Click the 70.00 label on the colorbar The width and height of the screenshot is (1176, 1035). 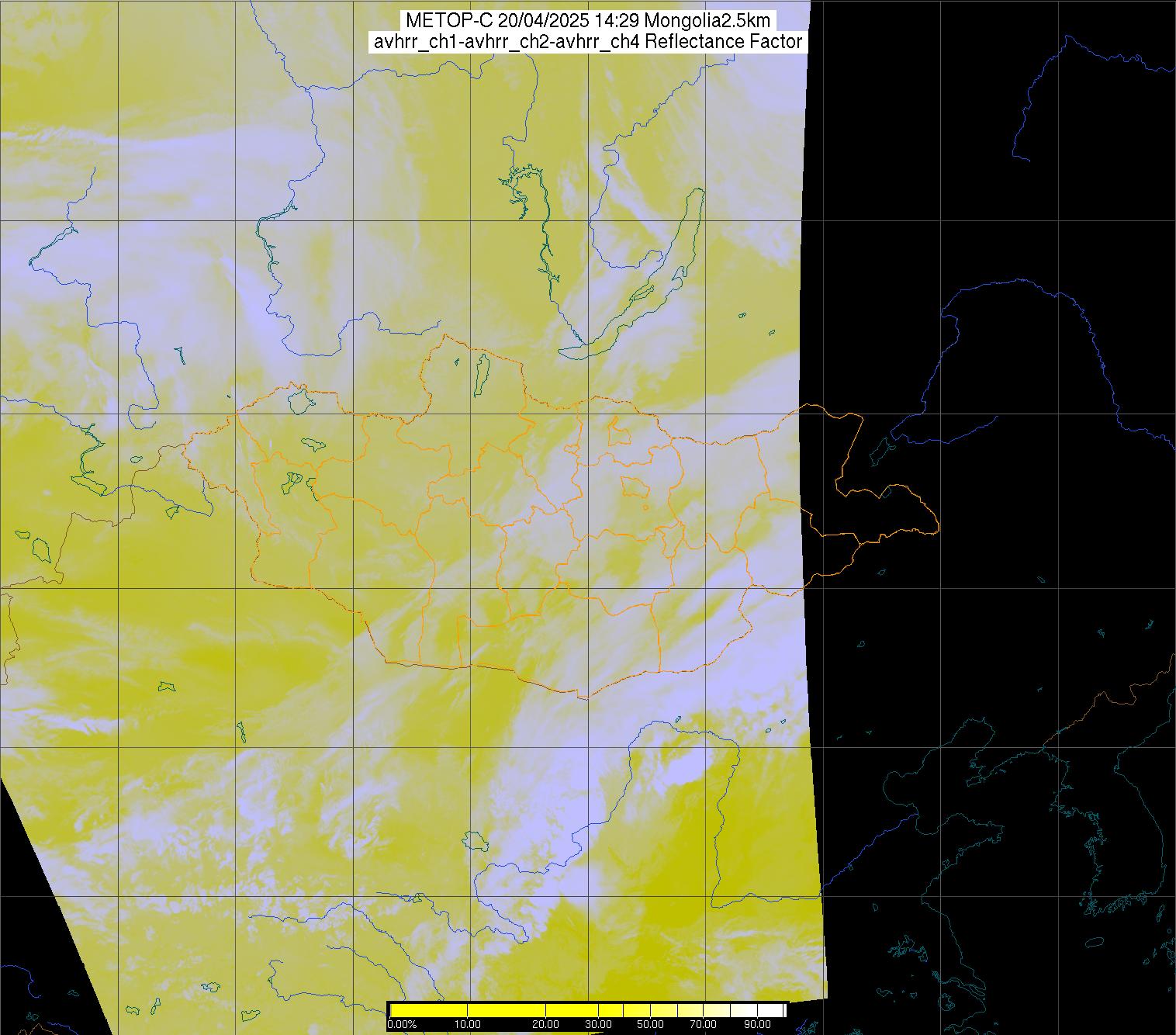coord(704,1025)
